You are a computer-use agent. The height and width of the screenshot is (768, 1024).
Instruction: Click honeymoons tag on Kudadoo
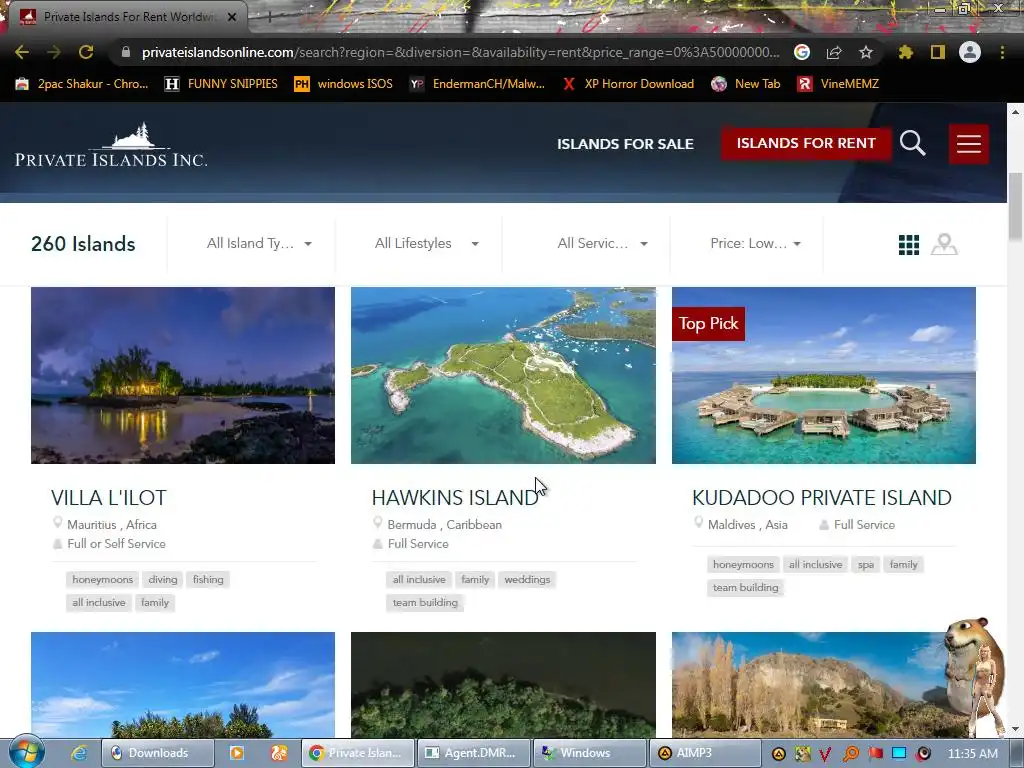pos(743,564)
